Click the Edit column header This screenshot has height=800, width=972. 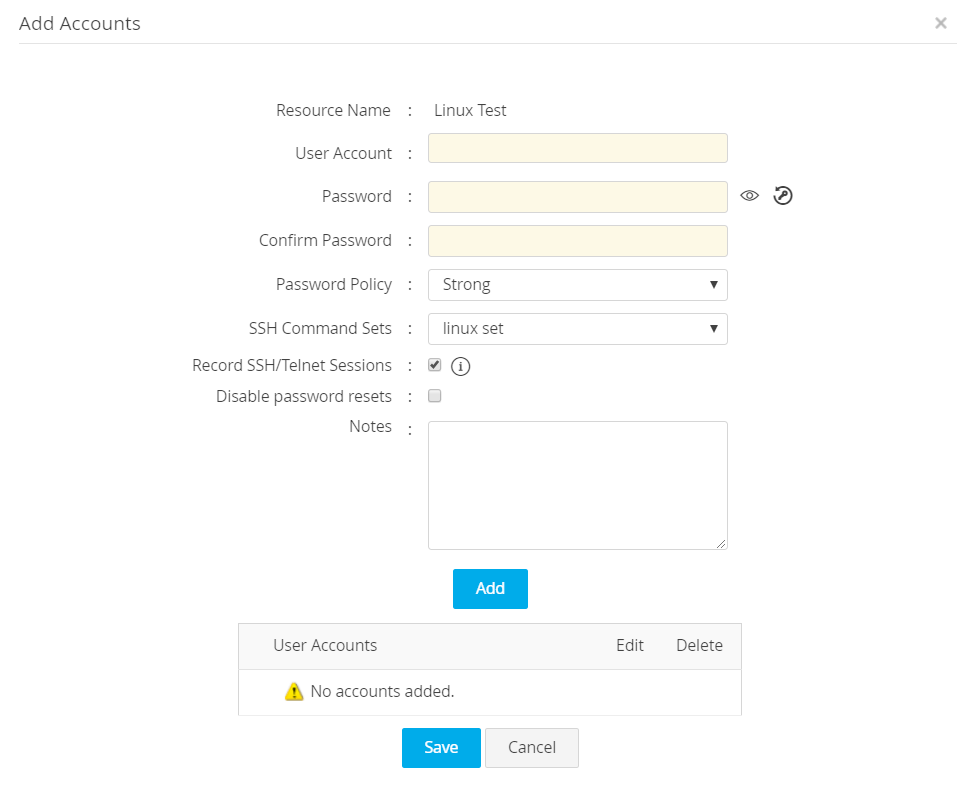point(630,646)
